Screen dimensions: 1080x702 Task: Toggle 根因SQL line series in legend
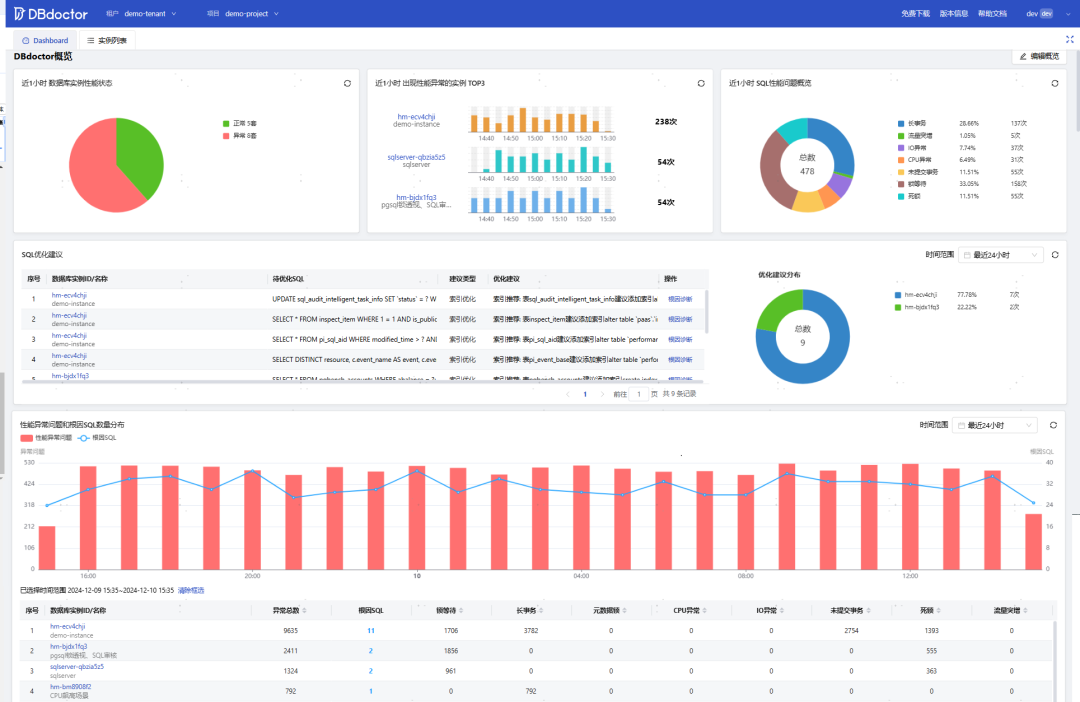97,438
